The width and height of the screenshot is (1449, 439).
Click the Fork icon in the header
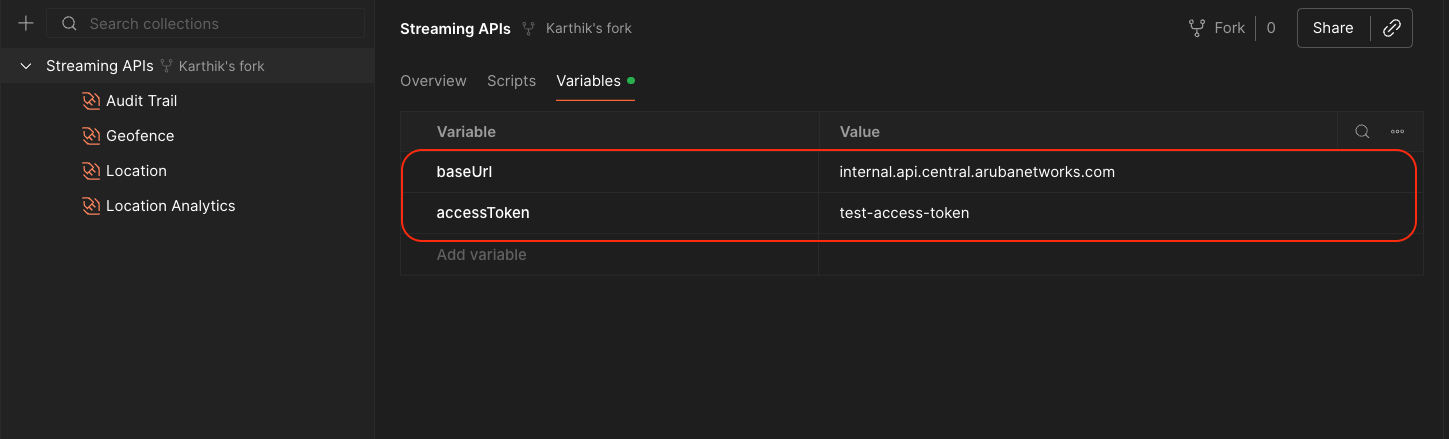point(1197,28)
